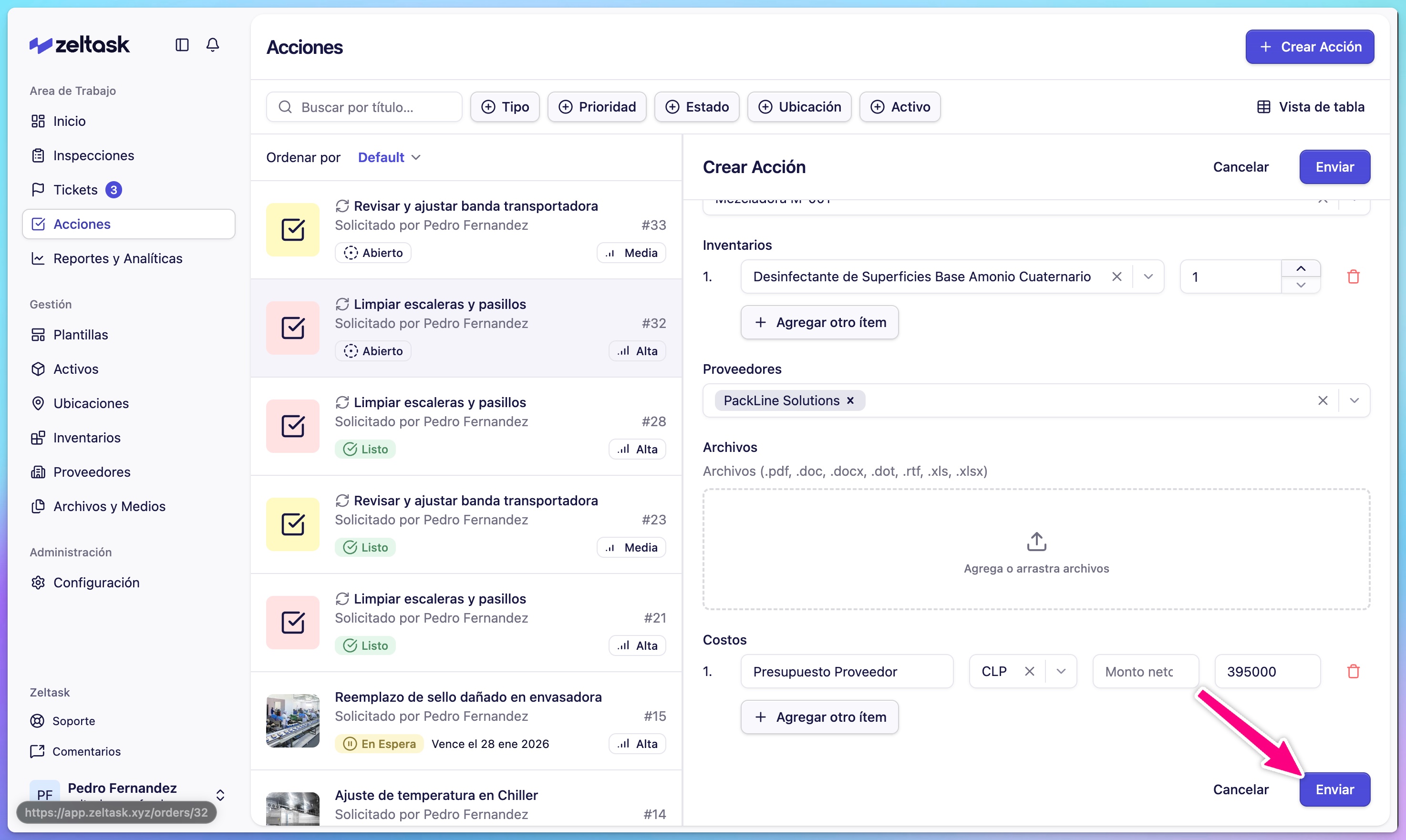
Task: Clear the CLP currency selection
Action: click(x=1030, y=671)
